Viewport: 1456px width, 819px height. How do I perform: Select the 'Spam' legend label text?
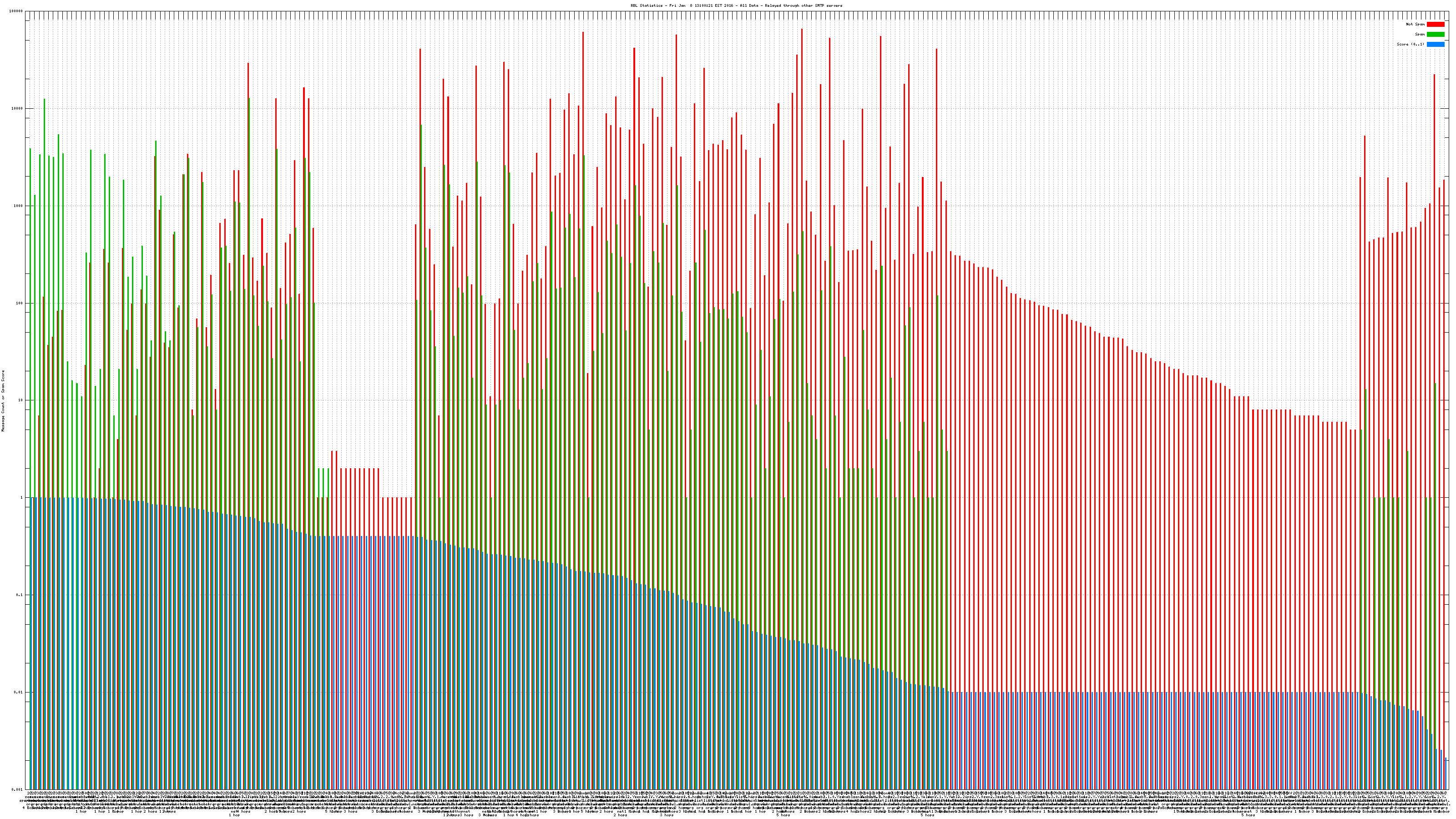pyautogui.click(x=1420, y=35)
